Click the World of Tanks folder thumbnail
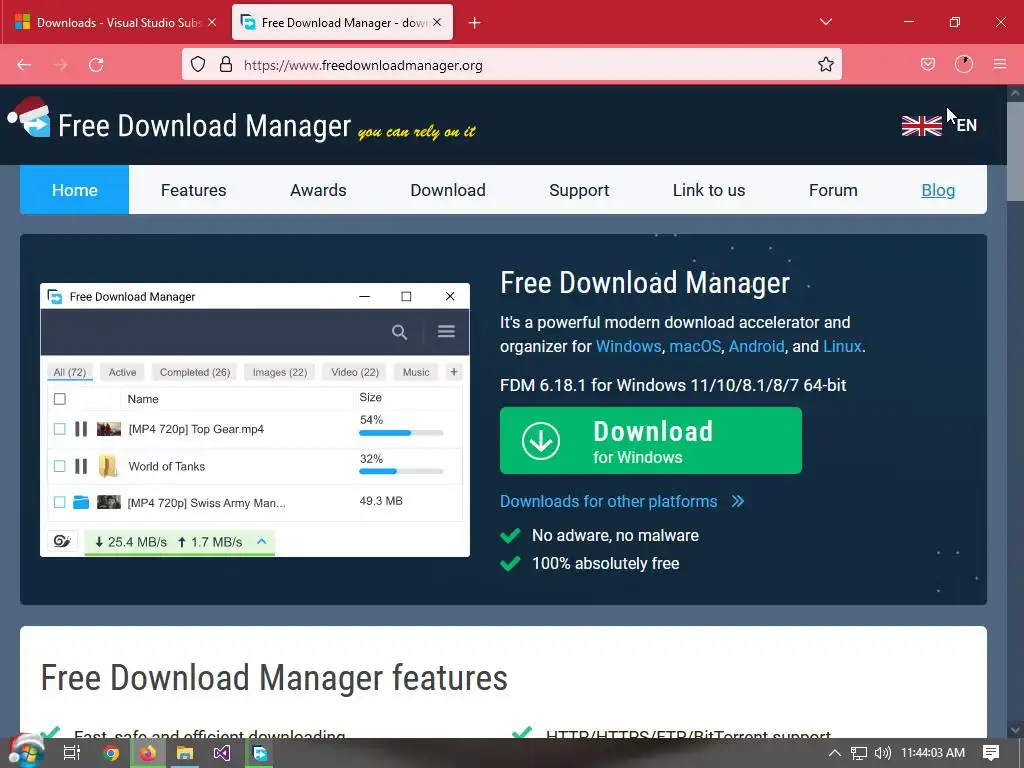The width and height of the screenshot is (1024, 768). click(108, 466)
